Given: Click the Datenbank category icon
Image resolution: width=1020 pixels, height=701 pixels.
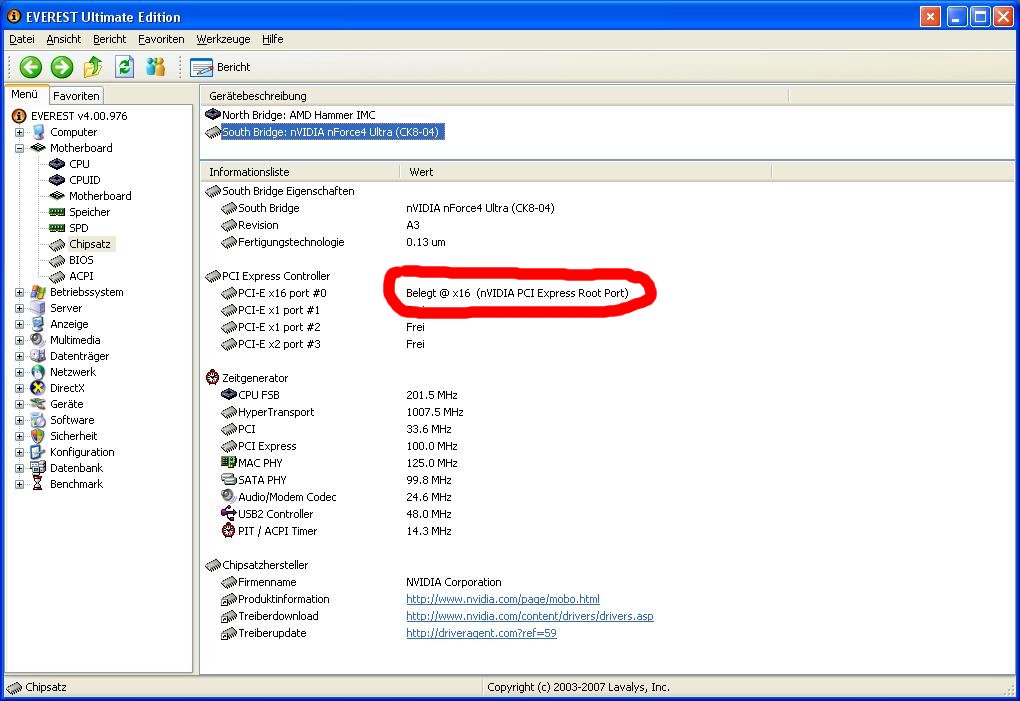Looking at the screenshot, I should (x=38, y=468).
